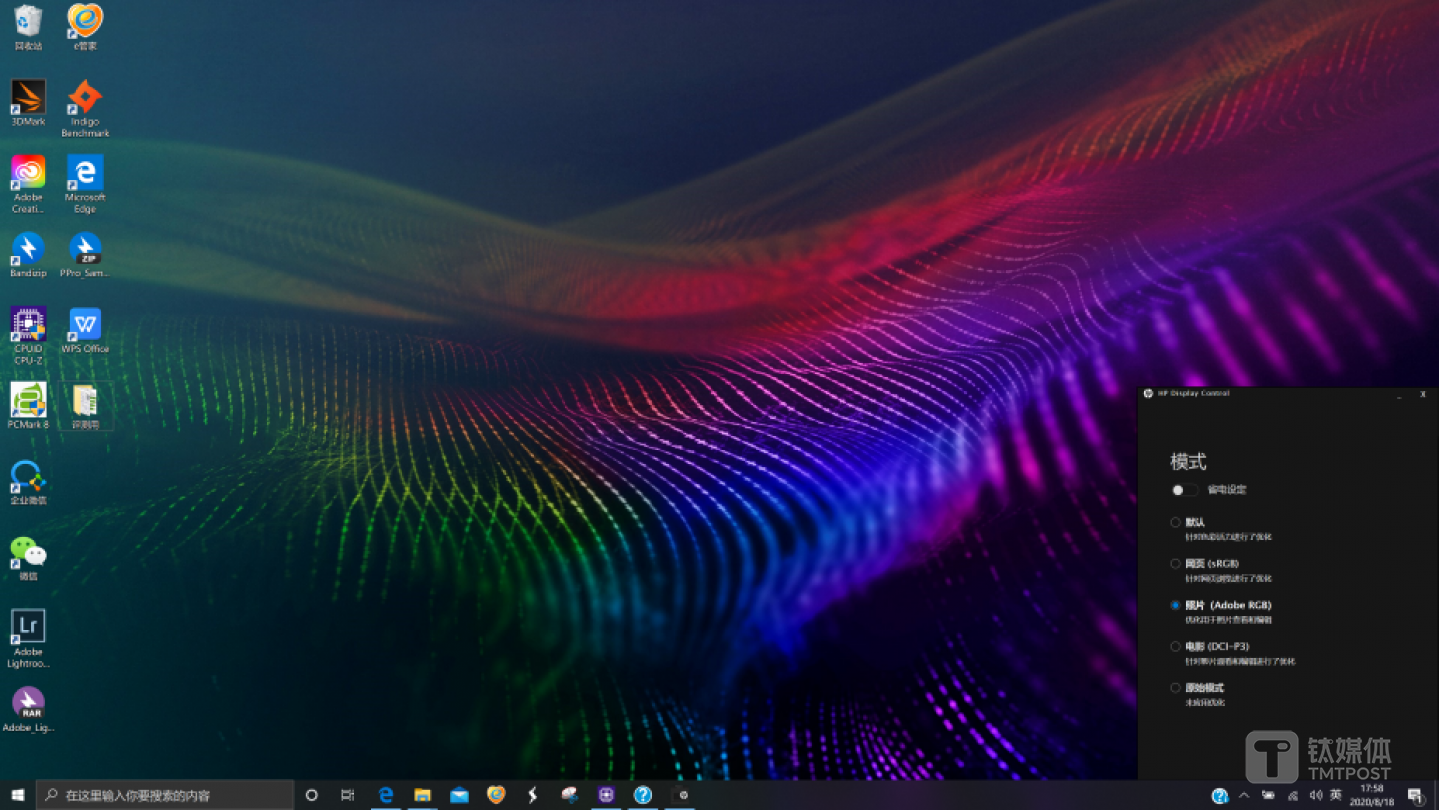Click the taskbar search box

[x=165, y=795]
